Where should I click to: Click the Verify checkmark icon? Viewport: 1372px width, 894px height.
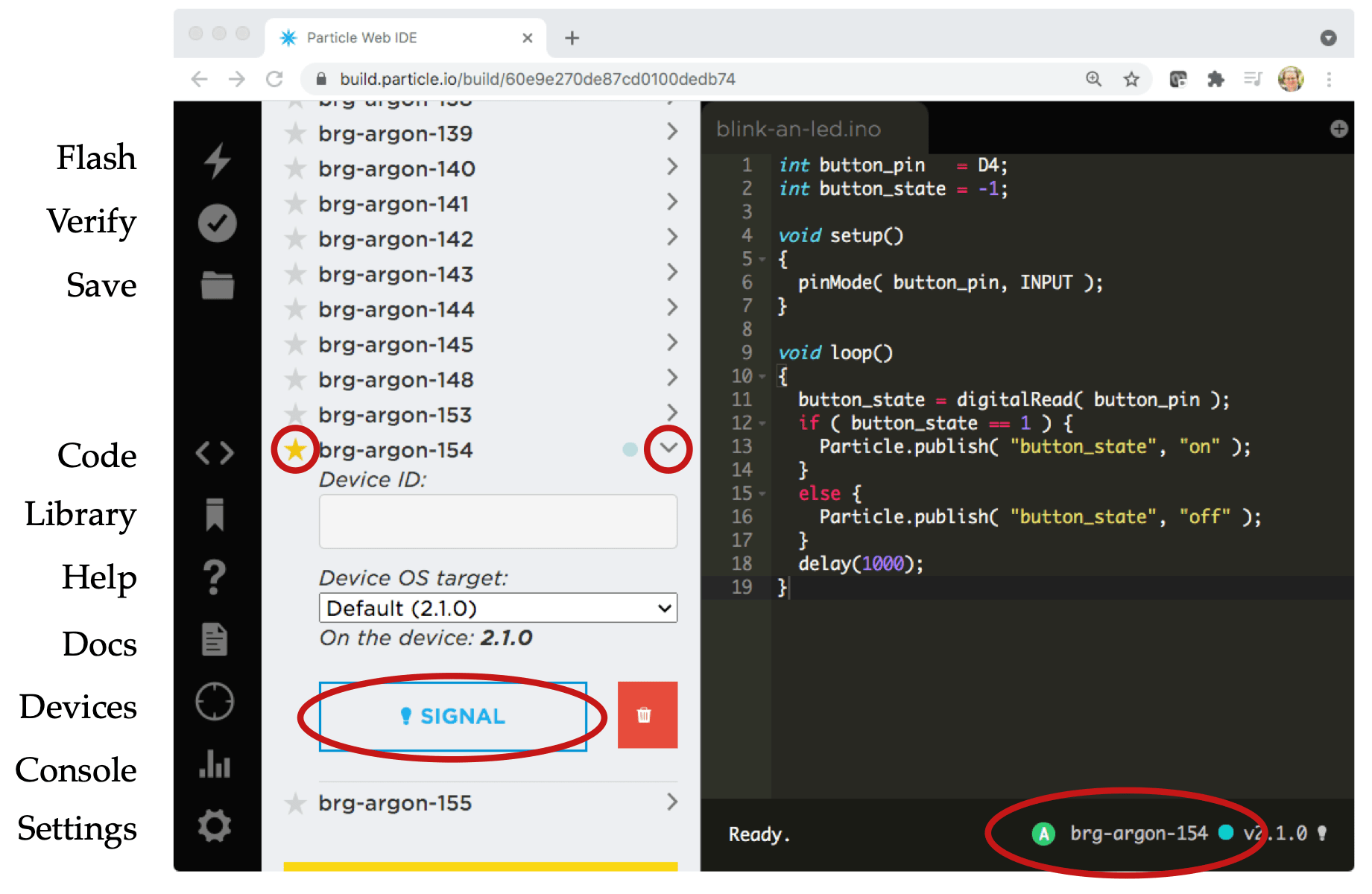point(217,223)
